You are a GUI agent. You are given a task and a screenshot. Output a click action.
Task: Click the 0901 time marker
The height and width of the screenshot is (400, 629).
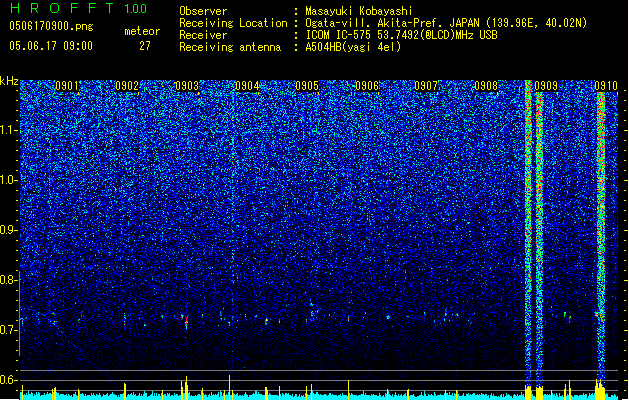click(67, 86)
